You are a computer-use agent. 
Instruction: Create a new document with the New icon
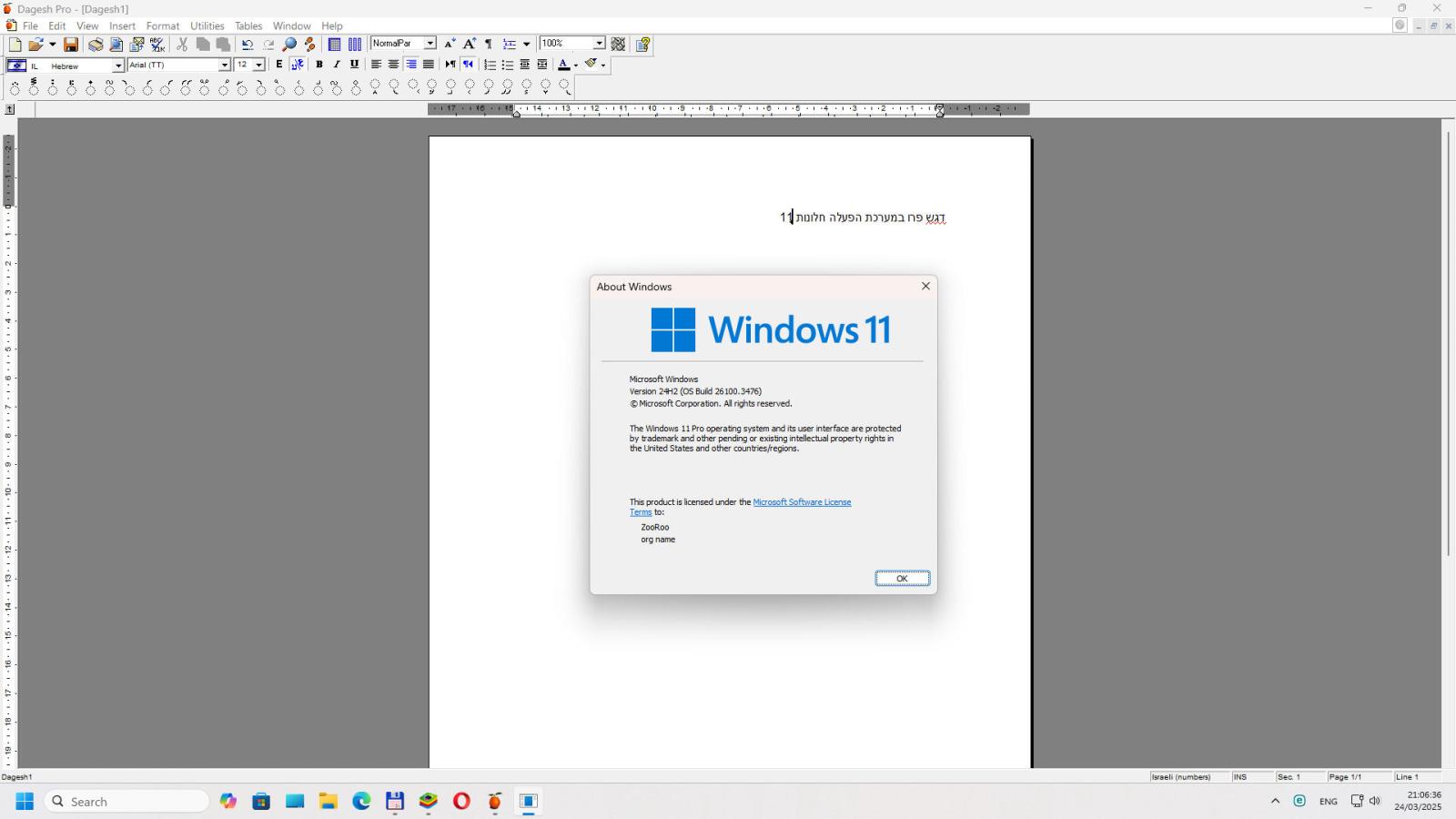click(x=15, y=45)
